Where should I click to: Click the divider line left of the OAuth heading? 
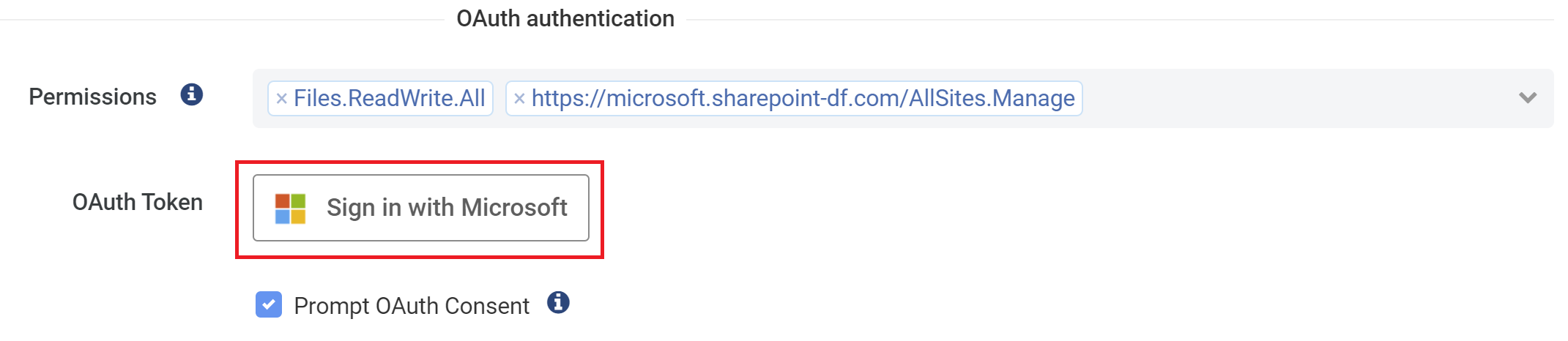pyautogui.click(x=220, y=20)
